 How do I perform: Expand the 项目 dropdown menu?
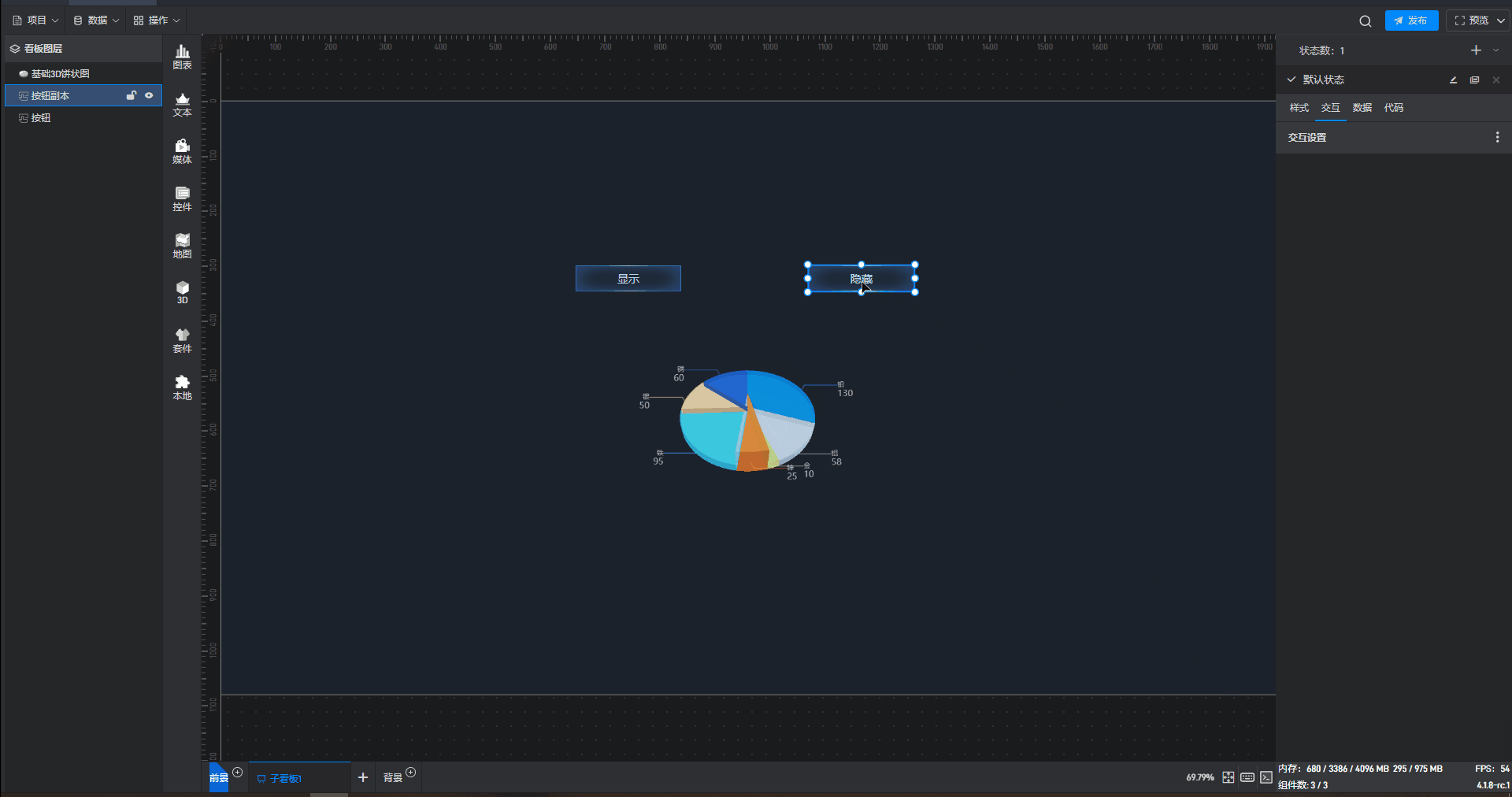pos(35,20)
